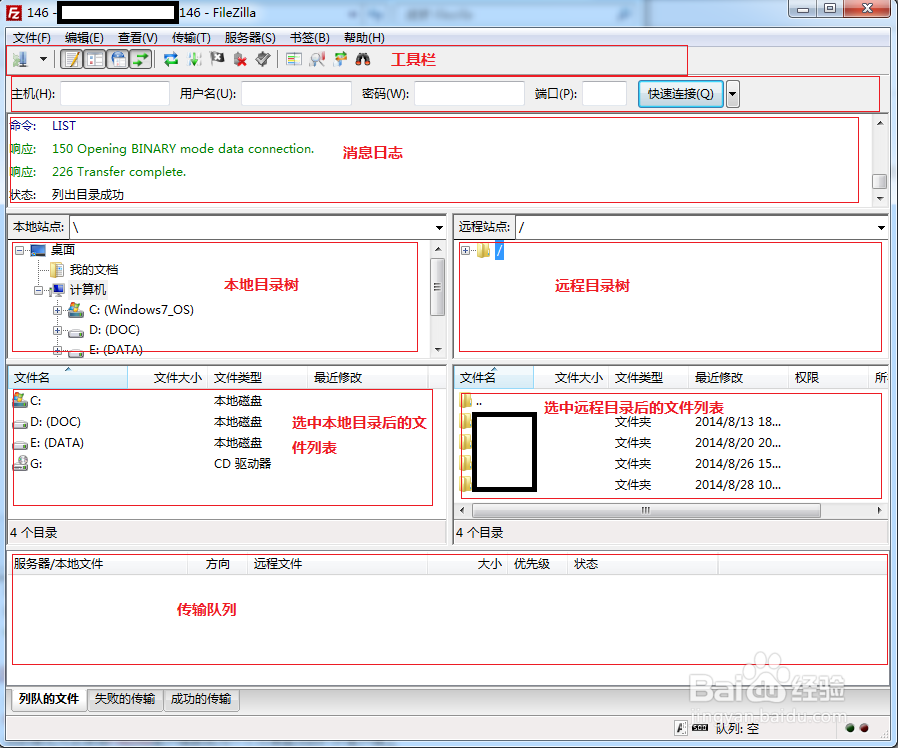Sort remote list by 文件类型 column
The height and width of the screenshot is (748, 898).
[648, 377]
